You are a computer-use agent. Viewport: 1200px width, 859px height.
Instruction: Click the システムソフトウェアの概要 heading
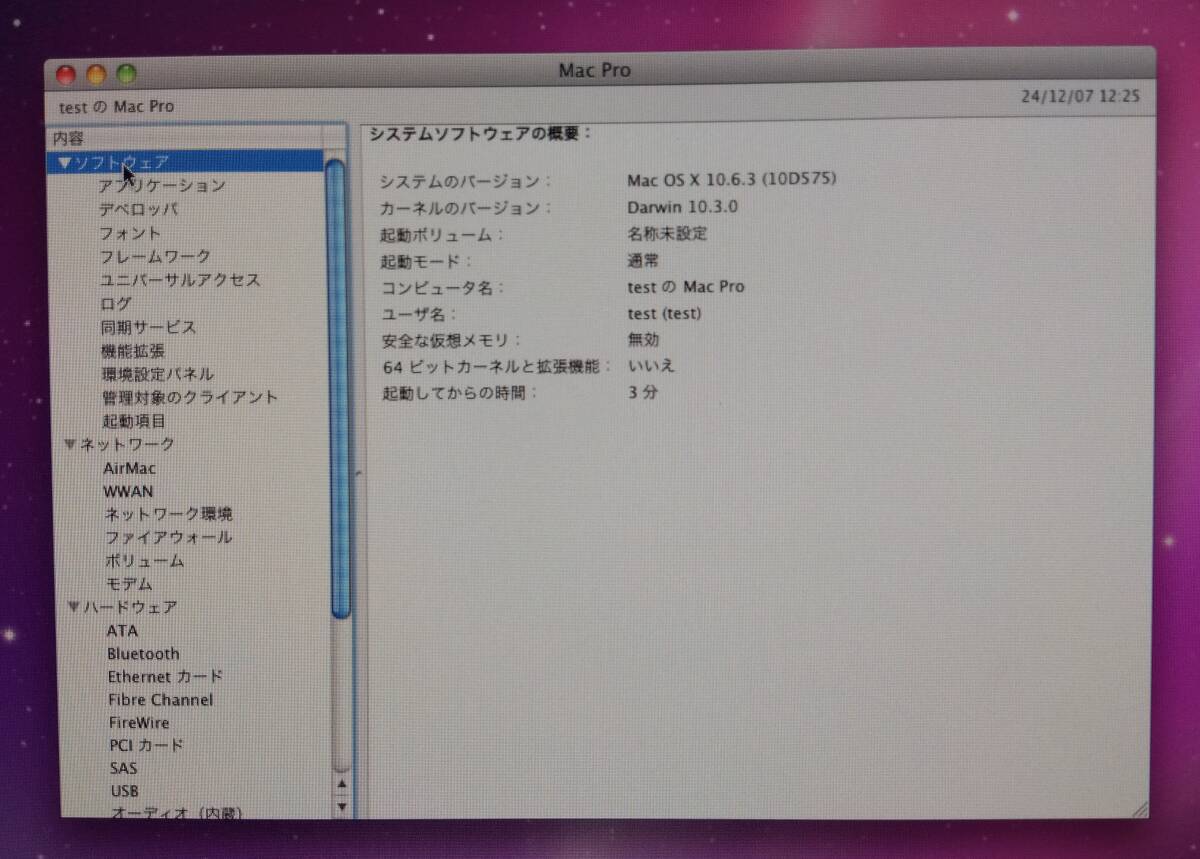tap(482, 133)
